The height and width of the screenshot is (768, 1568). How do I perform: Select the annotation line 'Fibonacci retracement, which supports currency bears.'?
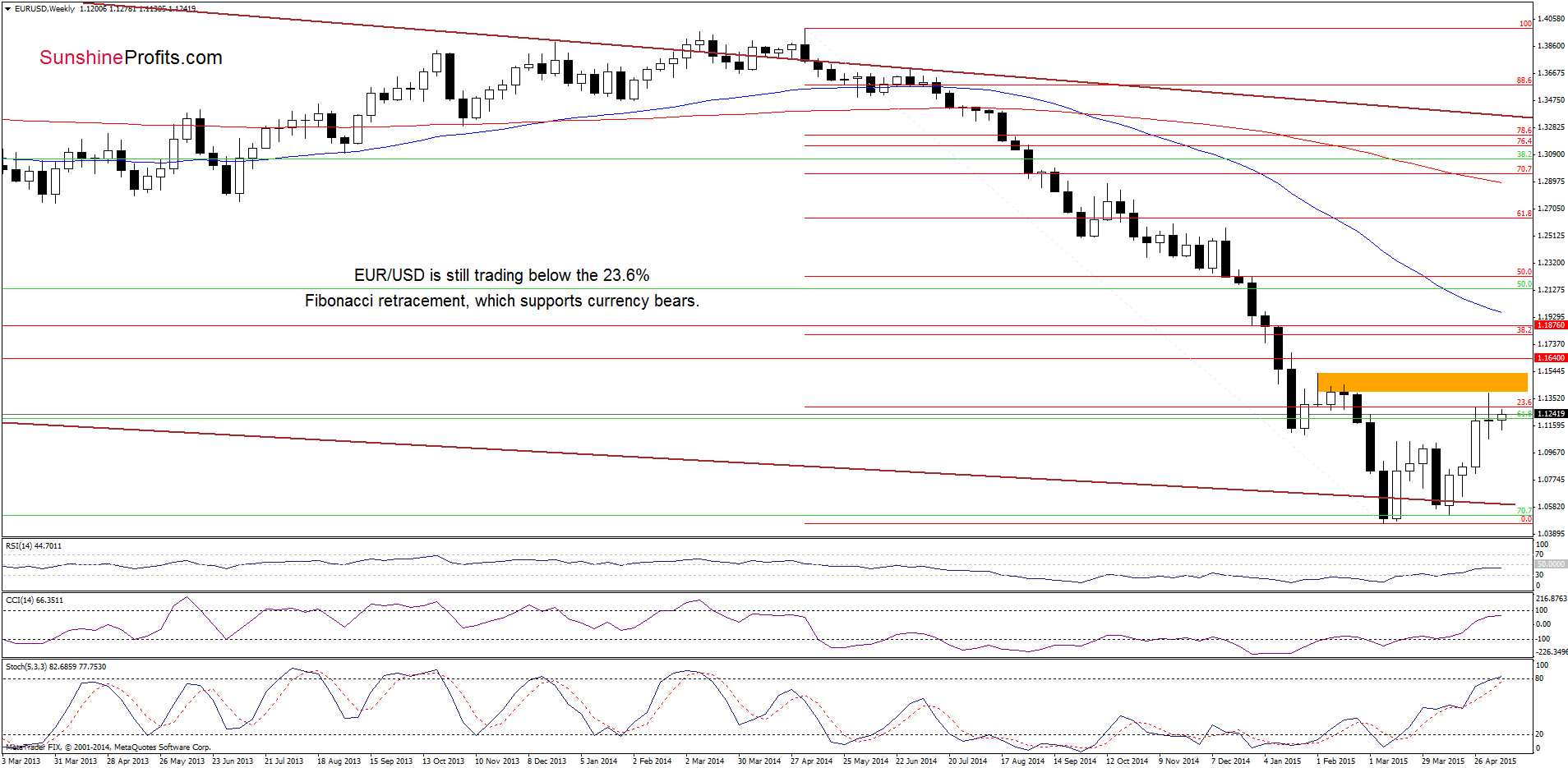(x=502, y=301)
